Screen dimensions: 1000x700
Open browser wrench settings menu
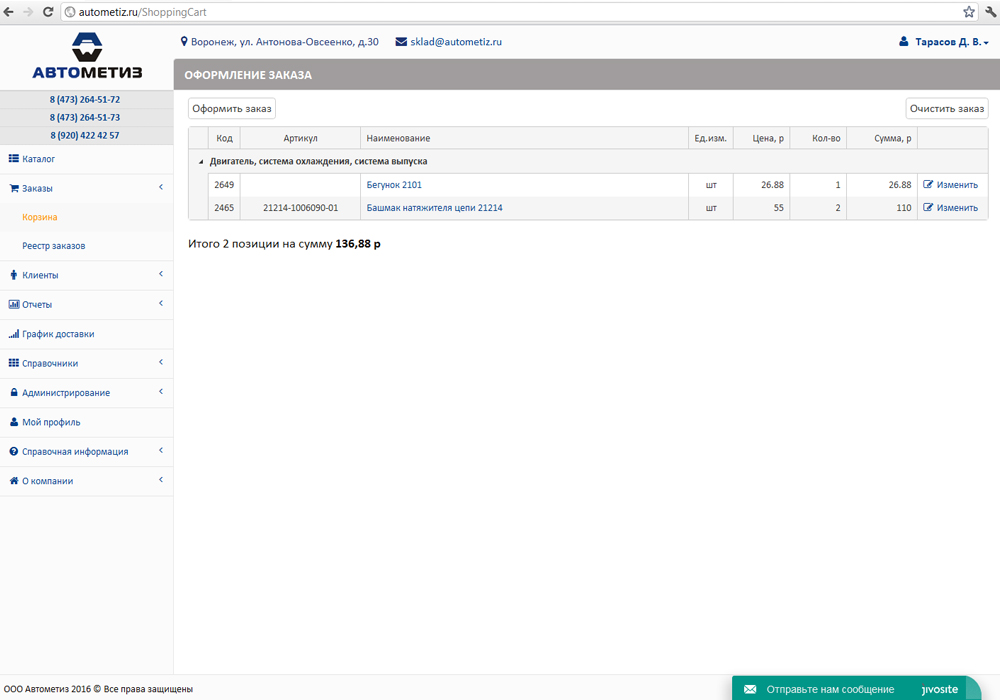pos(989,12)
